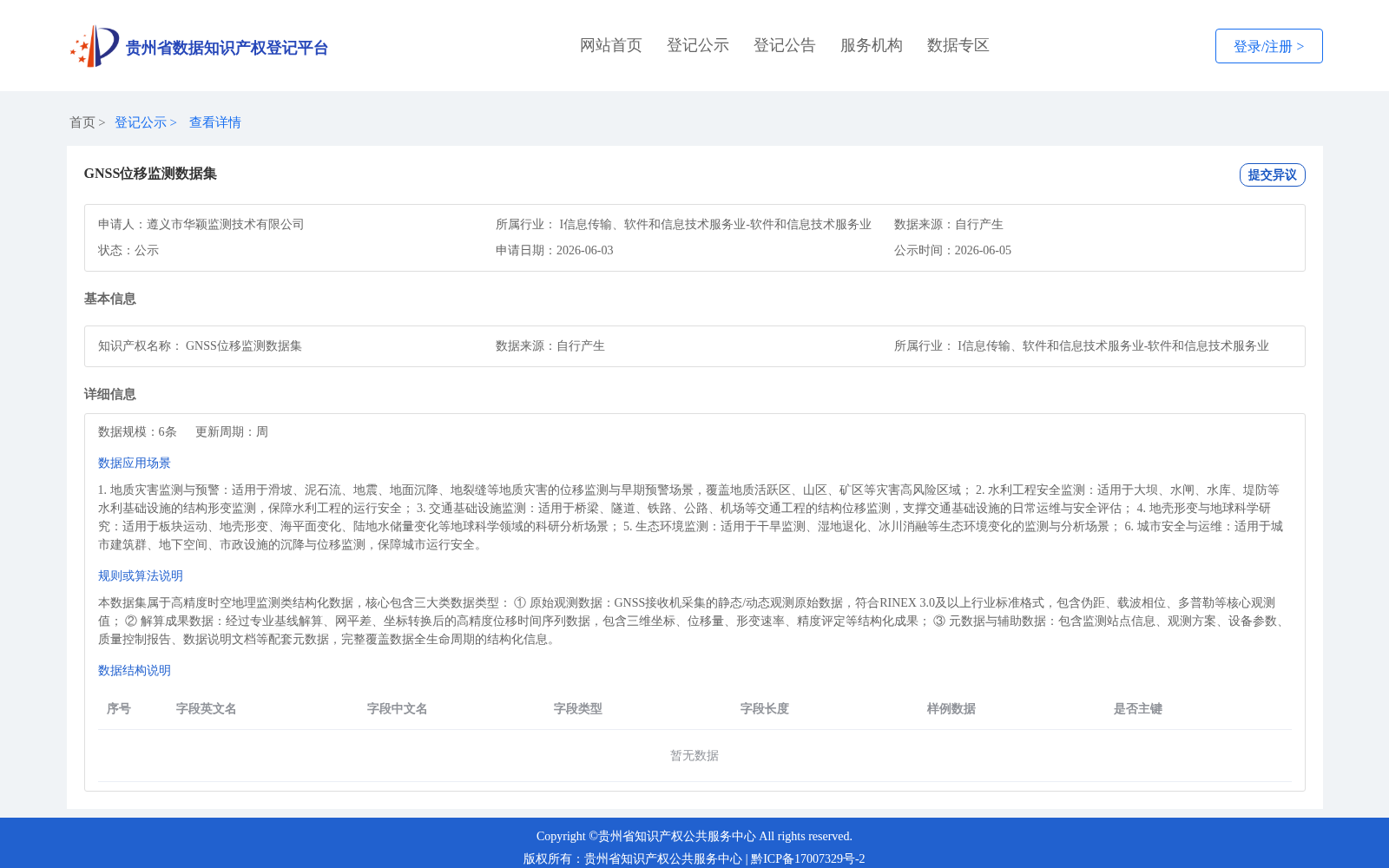Go to 网站首页 in navigation
The width and height of the screenshot is (1389, 868).
611,45
